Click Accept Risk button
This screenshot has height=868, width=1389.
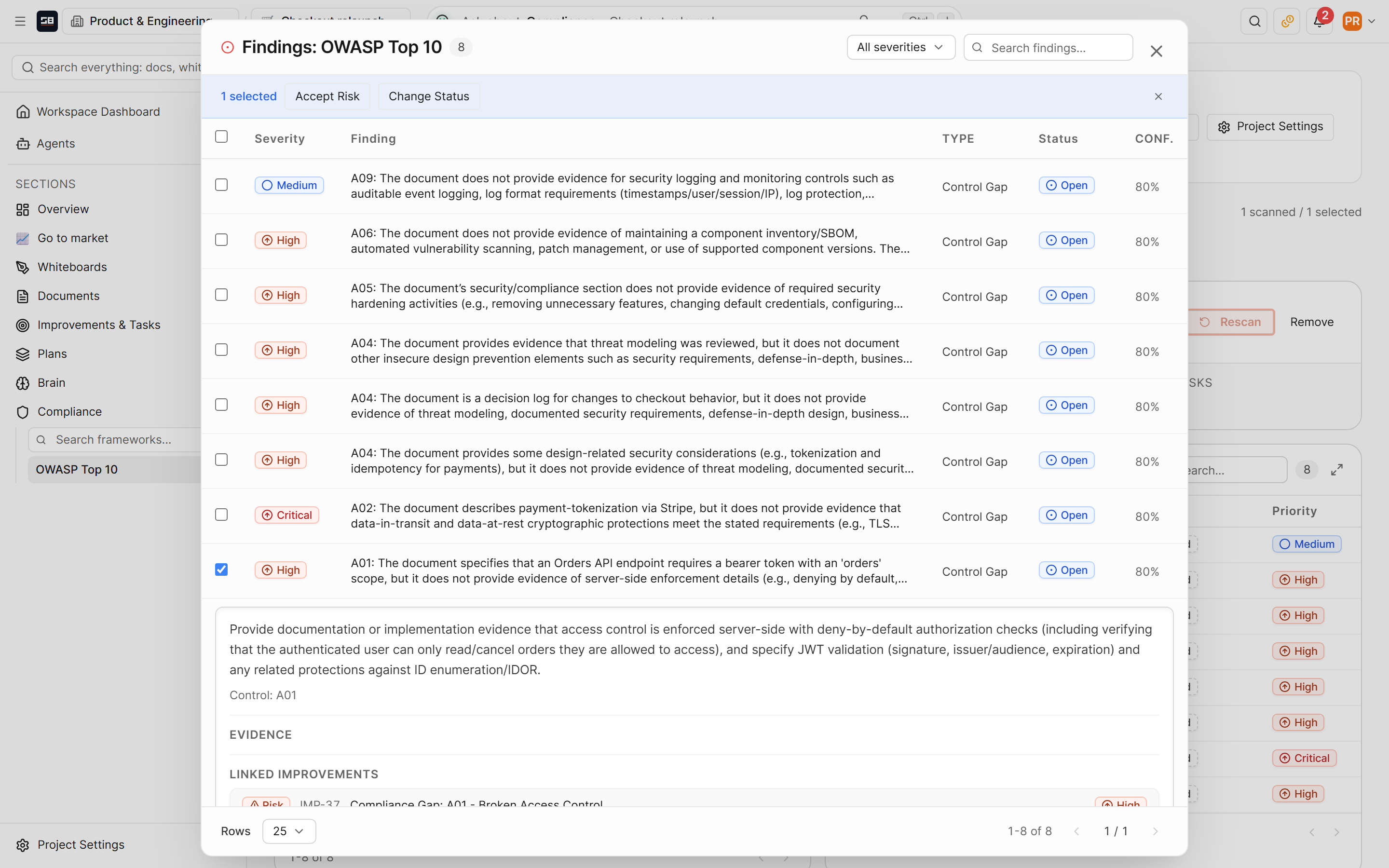click(x=327, y=96)
